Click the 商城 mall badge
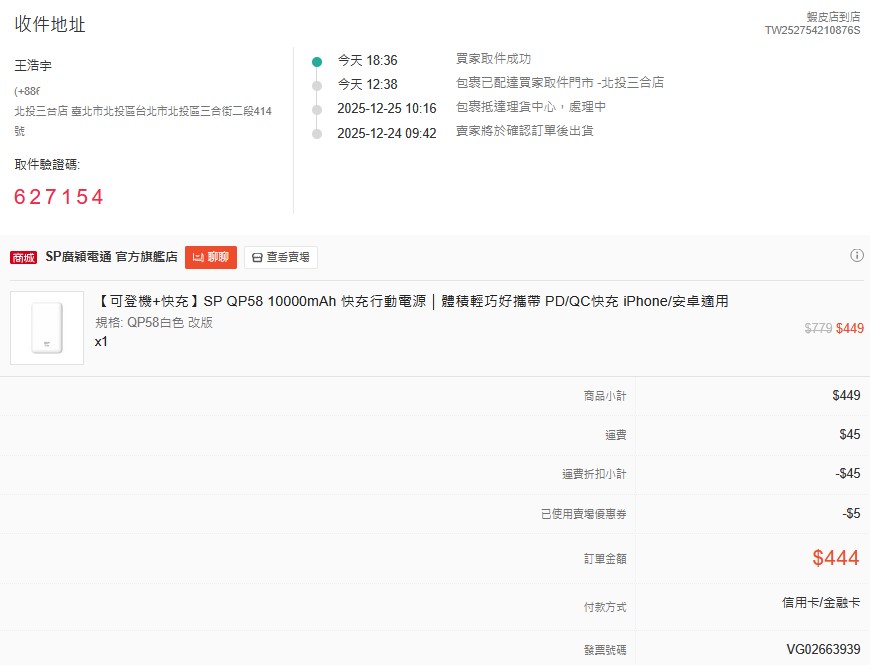Screen dimensions: 870x665 click(x=24, y=258)
